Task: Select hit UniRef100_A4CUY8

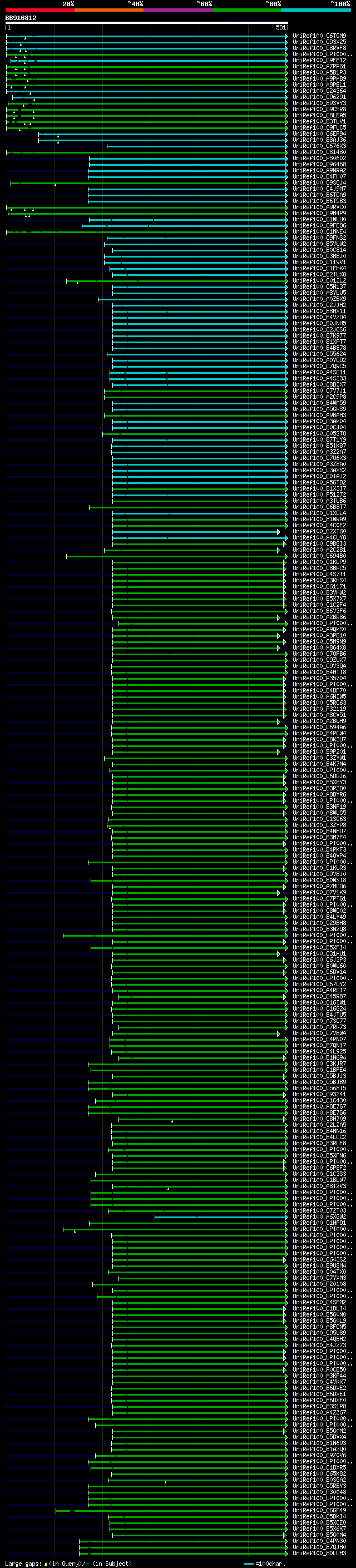Action: click(319, 537)
